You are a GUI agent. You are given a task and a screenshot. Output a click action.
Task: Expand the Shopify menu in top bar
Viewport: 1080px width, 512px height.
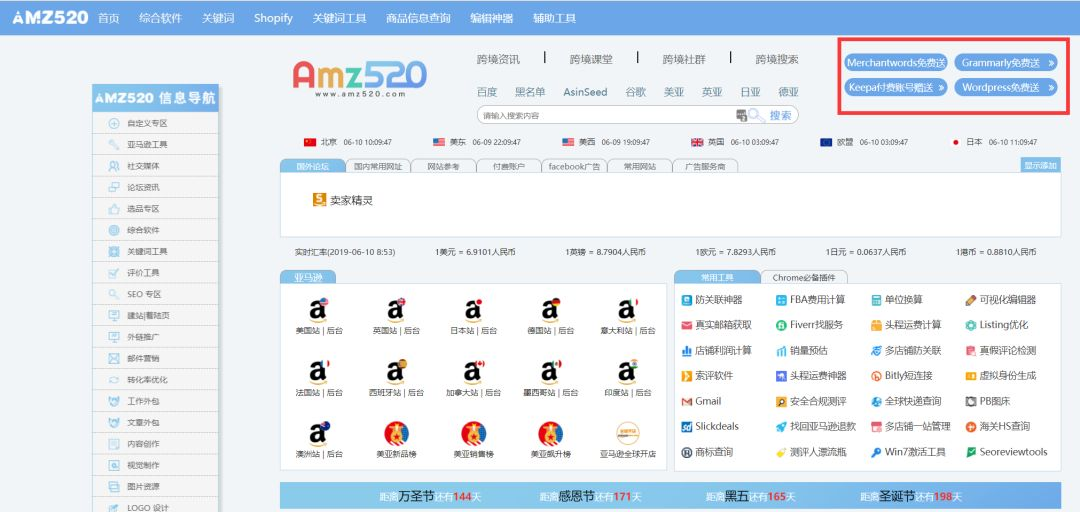[x=273, y=18]
